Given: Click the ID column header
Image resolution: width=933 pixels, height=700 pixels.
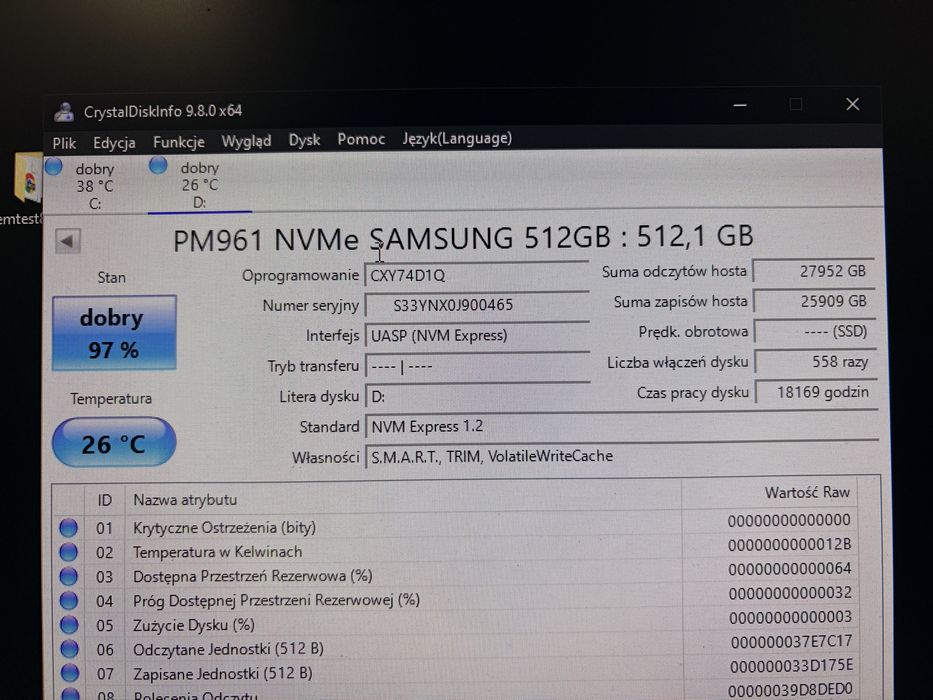Looking at the screenshot, I should click(x=104, y=500).
